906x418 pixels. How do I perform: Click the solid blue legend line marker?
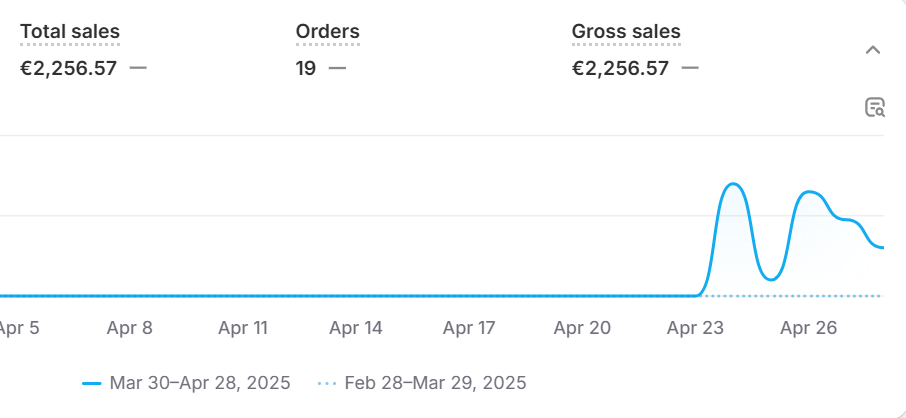92,383
